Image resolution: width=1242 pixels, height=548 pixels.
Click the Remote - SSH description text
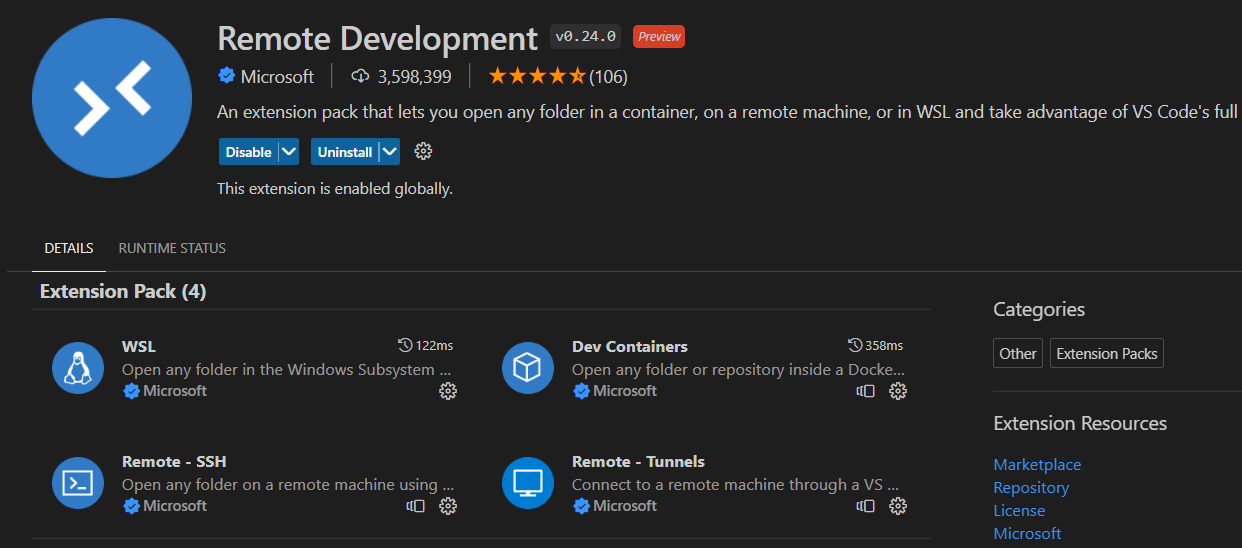coord(288,484)
